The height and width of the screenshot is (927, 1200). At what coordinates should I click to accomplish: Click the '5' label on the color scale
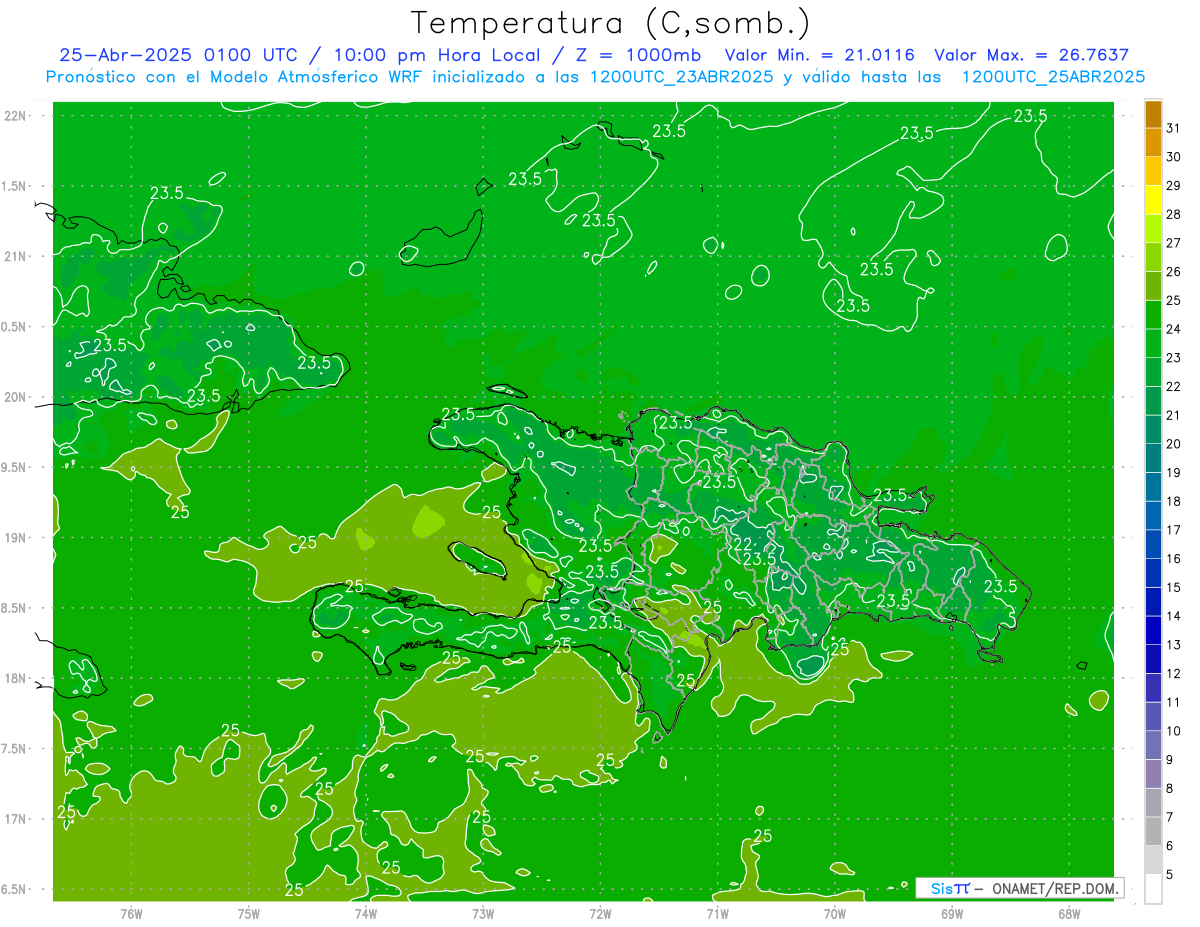(1170, 874)
